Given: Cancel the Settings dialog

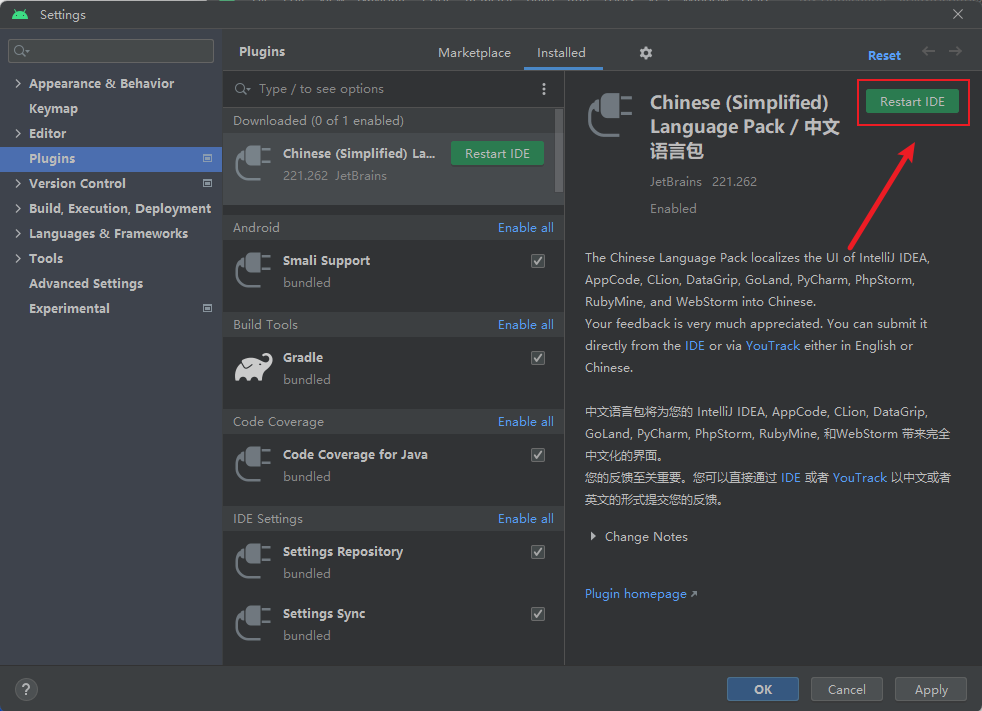Looking at the screenshot, I should click(847, 690).
